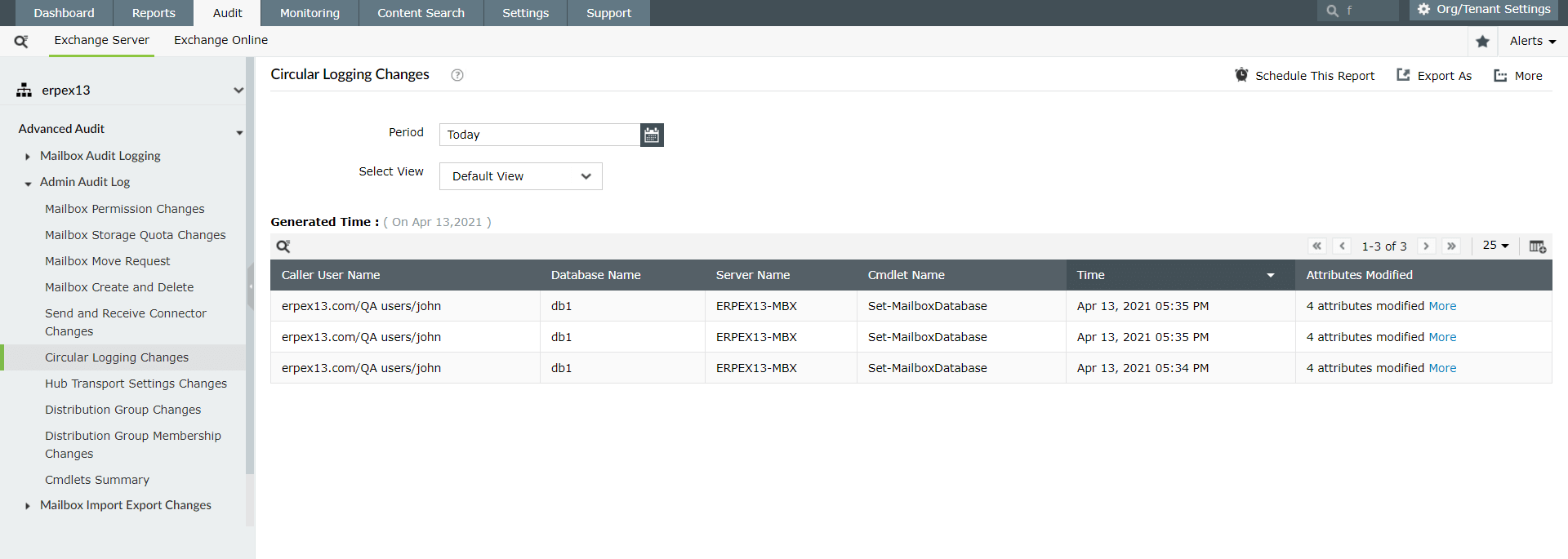Expand the erpex13 server selector
Screen dimensions: 1568x559
[238, 91]
